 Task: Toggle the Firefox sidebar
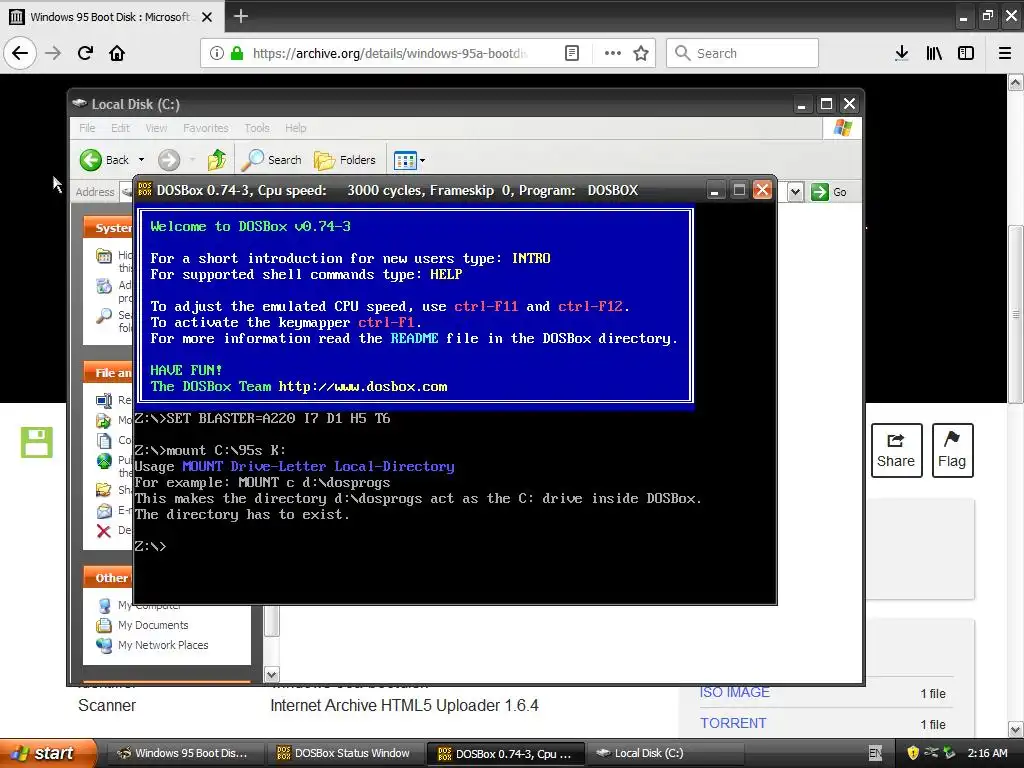[966, 53]
